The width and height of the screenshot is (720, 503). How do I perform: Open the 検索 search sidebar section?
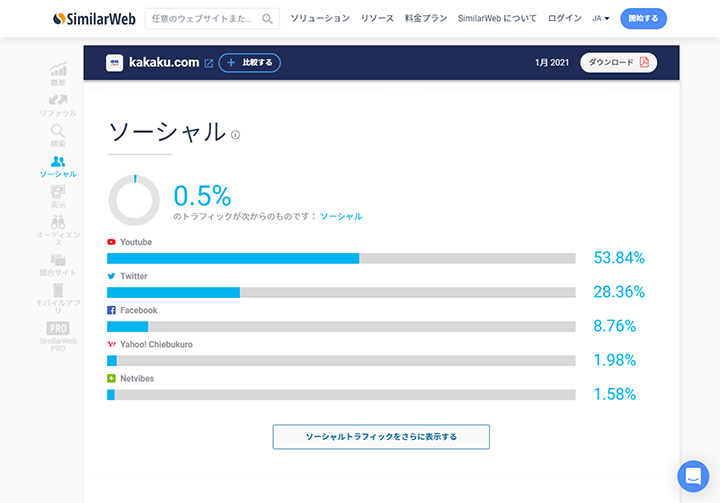[x=58, y=134]
